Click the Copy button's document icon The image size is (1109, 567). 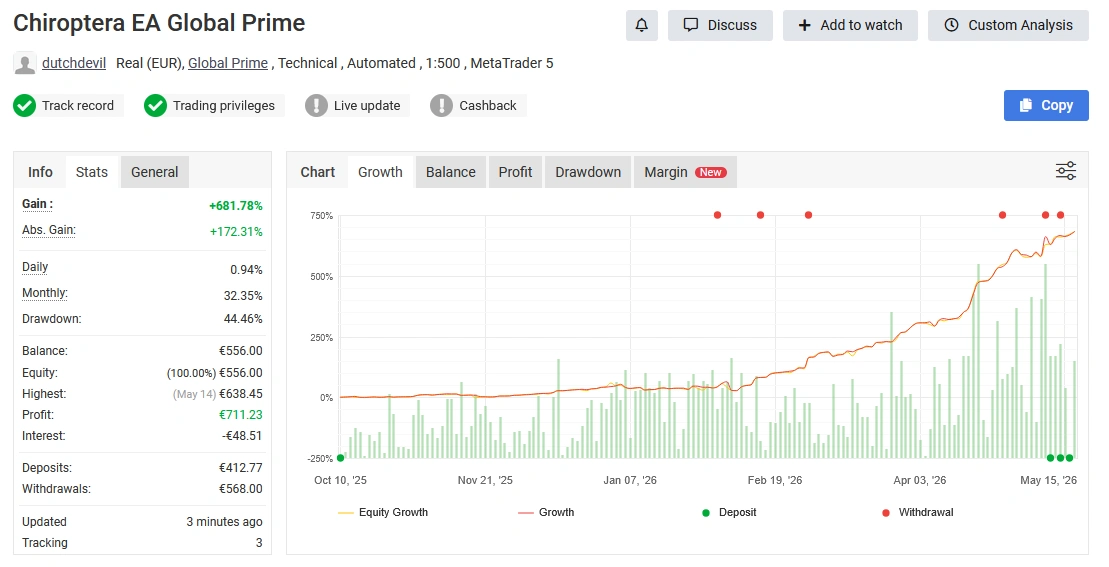(1026, 105)
